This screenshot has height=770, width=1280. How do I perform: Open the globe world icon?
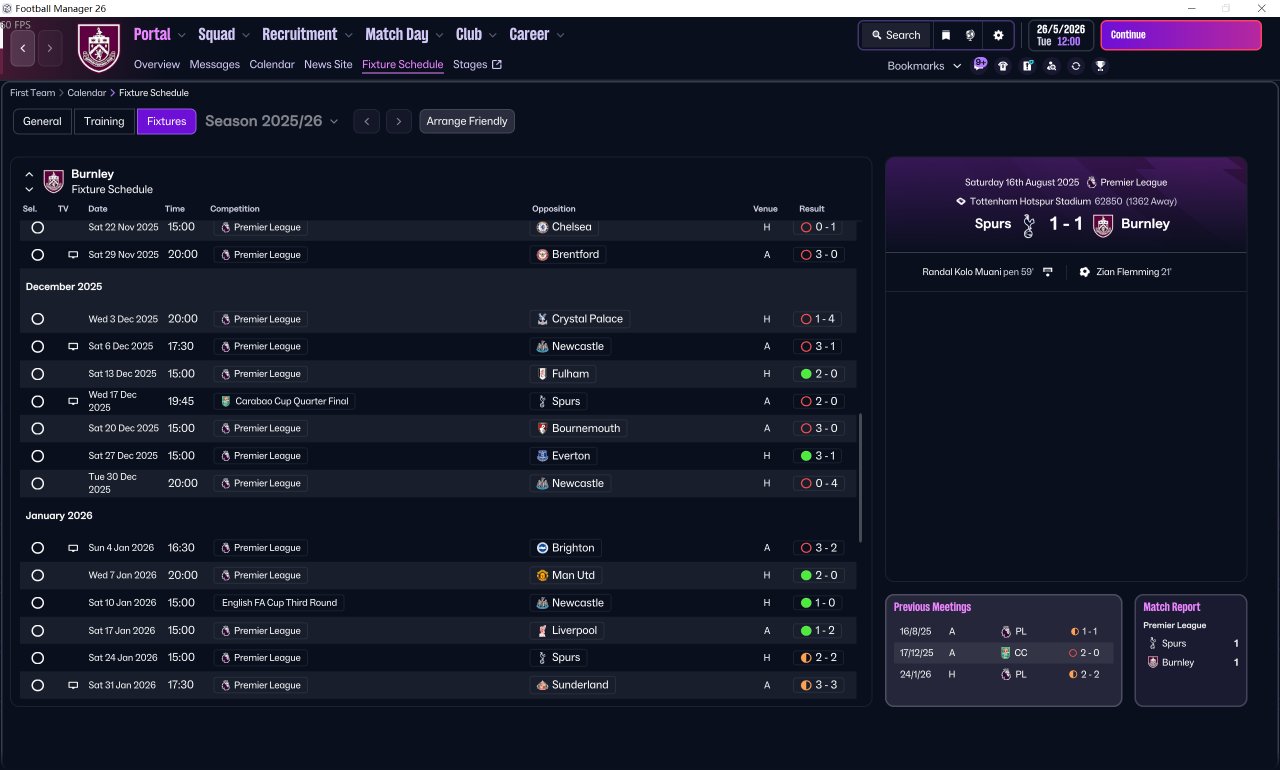(x=970, y=35)
